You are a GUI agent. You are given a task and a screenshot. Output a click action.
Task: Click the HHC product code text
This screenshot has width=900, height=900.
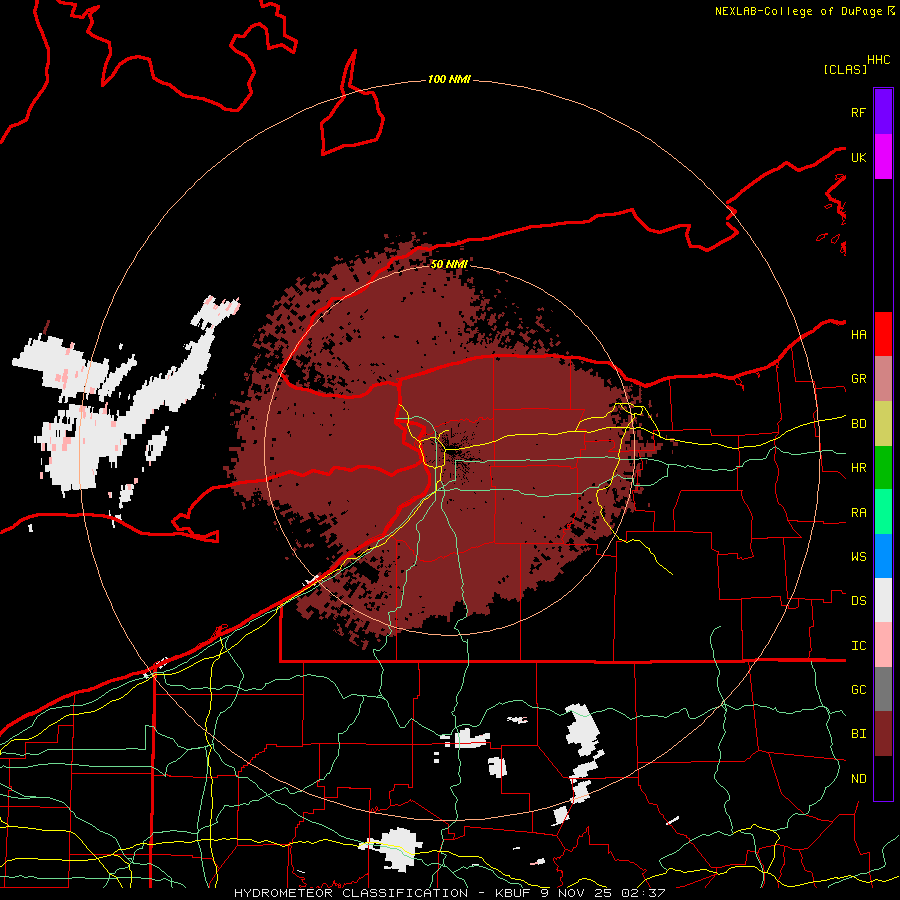pos(879,60)
